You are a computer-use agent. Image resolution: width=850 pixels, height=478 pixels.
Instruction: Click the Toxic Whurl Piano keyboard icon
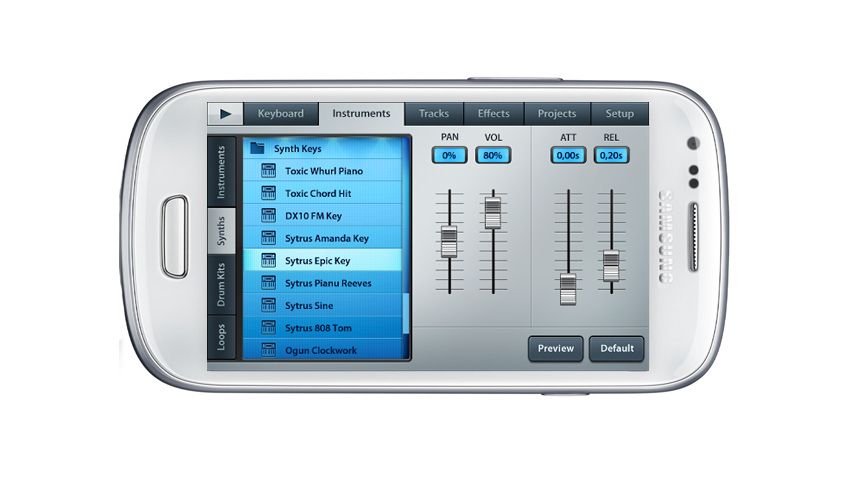pos(268,171)
